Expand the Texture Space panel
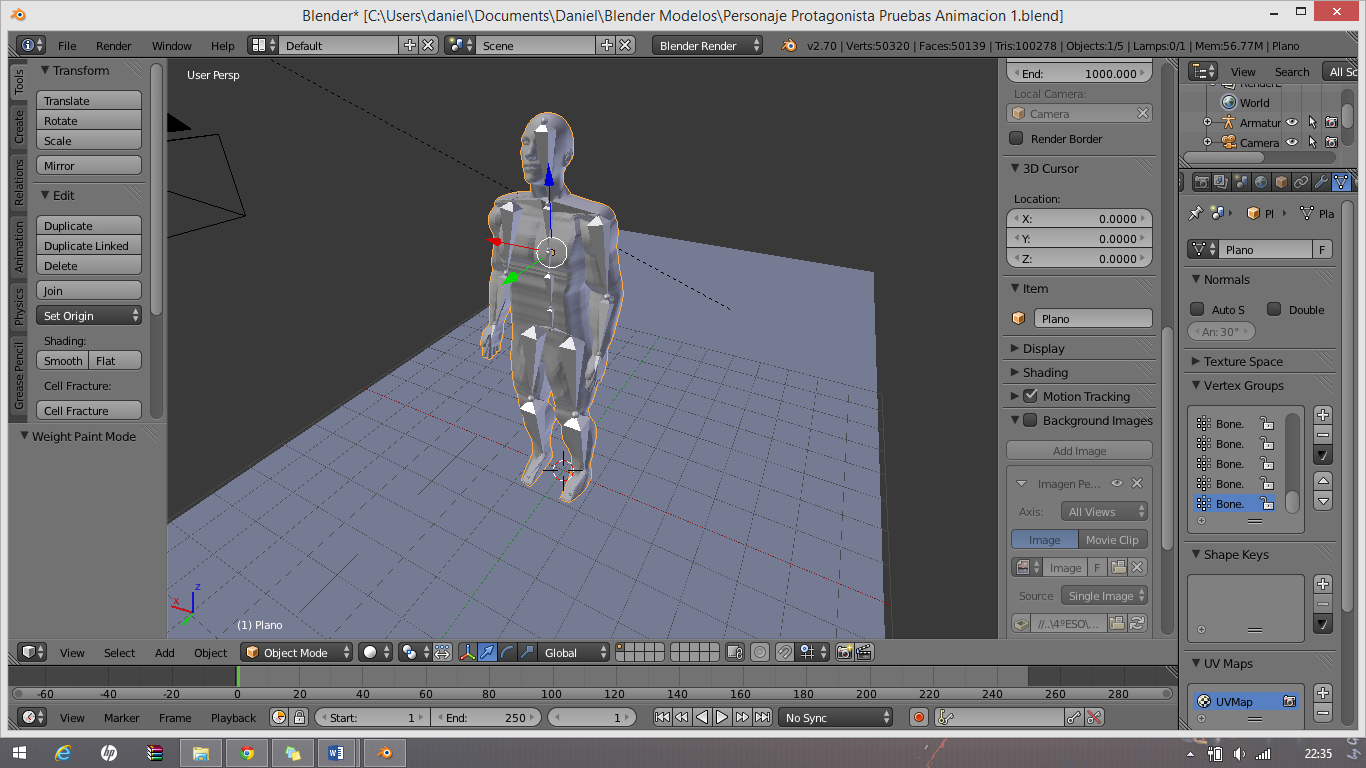 (1243, 361)
